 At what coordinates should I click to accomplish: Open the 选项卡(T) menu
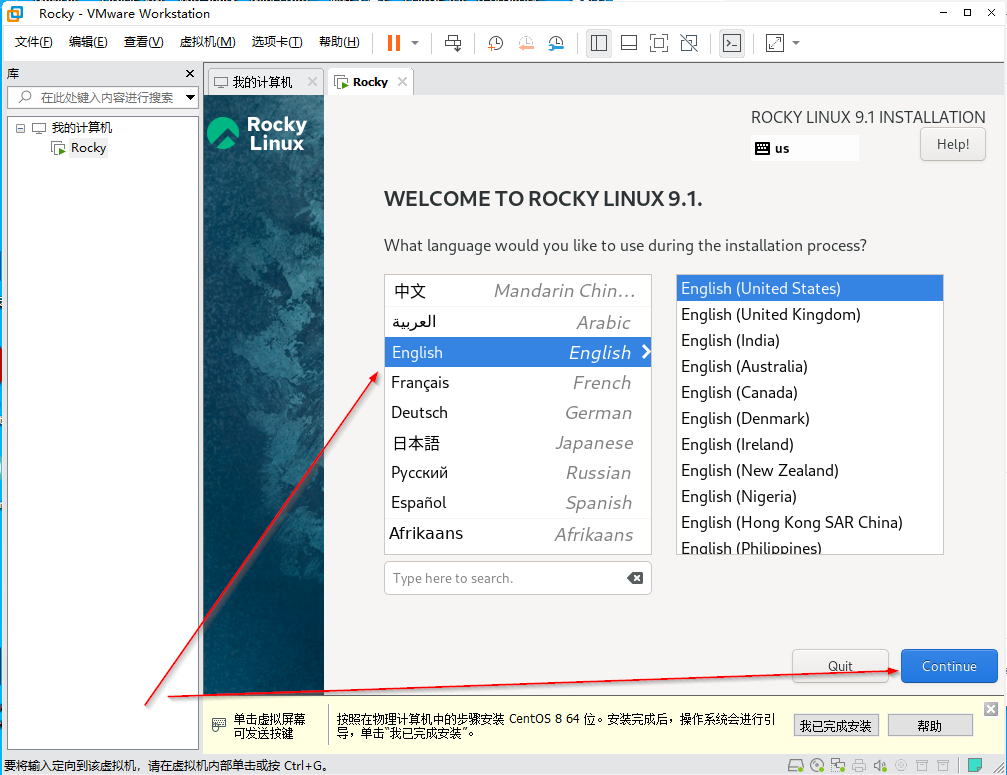click(277, 42)
